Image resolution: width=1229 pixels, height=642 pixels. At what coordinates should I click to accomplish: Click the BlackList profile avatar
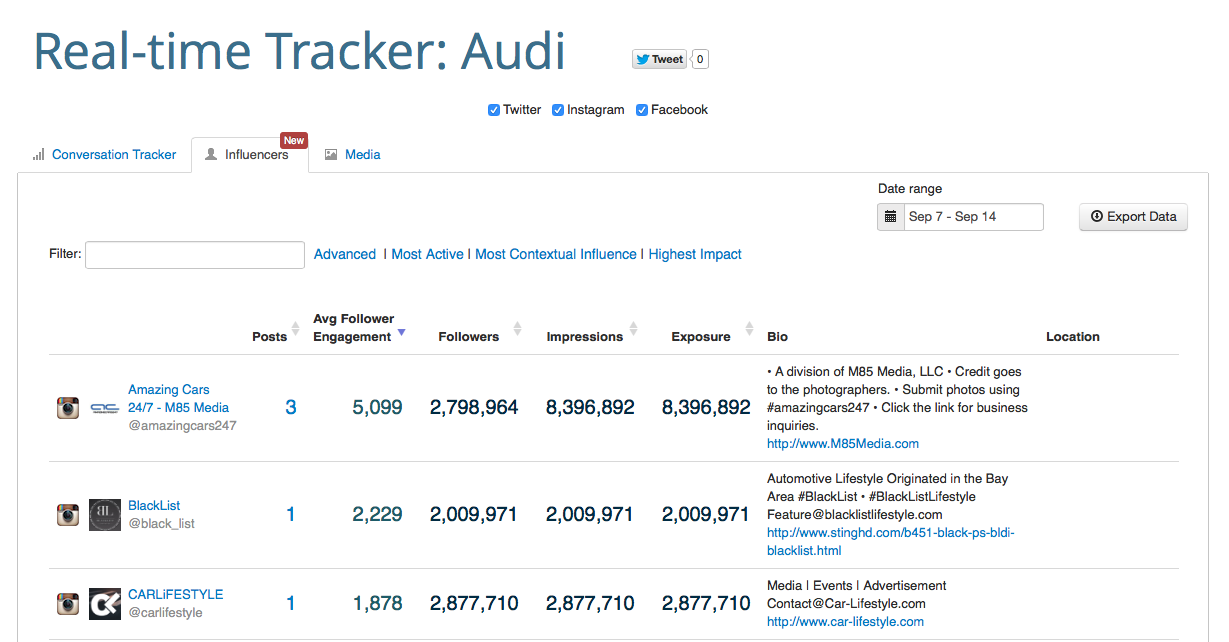tap(105, 515)
